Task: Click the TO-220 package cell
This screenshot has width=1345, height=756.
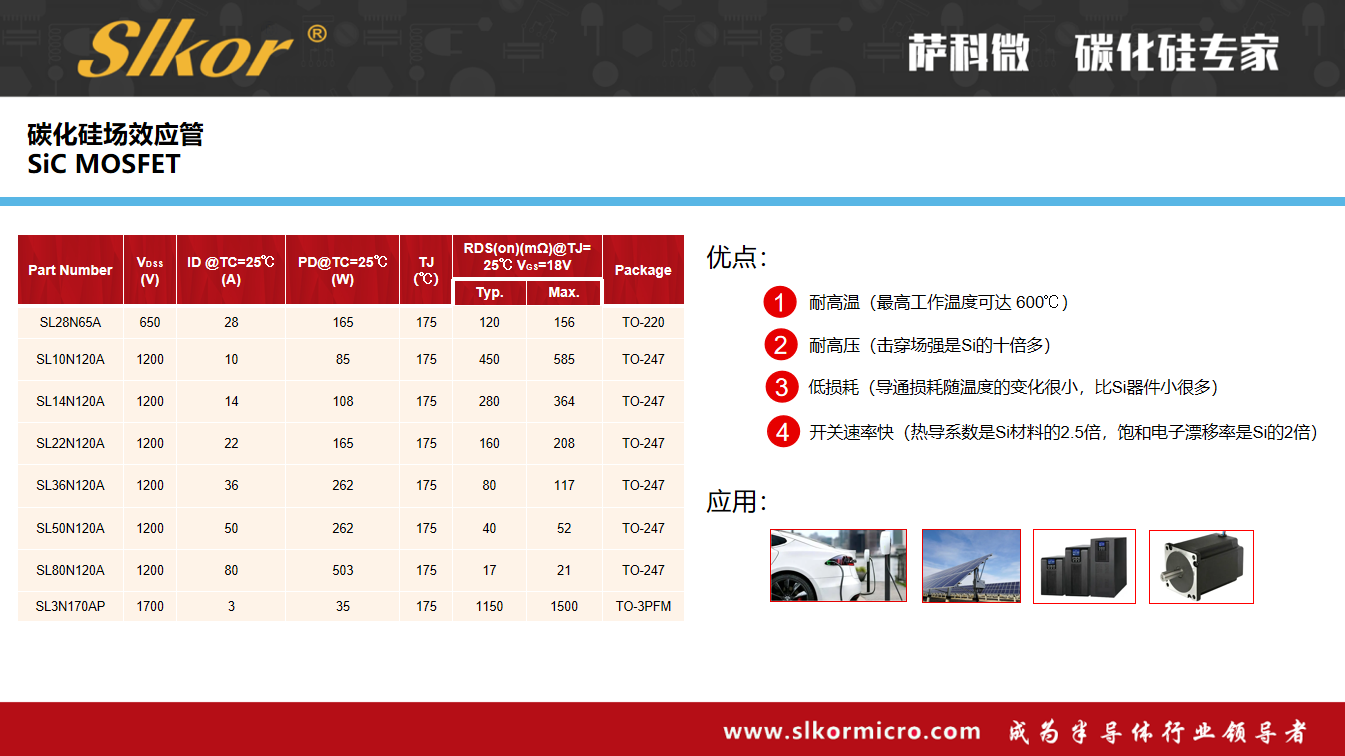Action: click(643, 322)
